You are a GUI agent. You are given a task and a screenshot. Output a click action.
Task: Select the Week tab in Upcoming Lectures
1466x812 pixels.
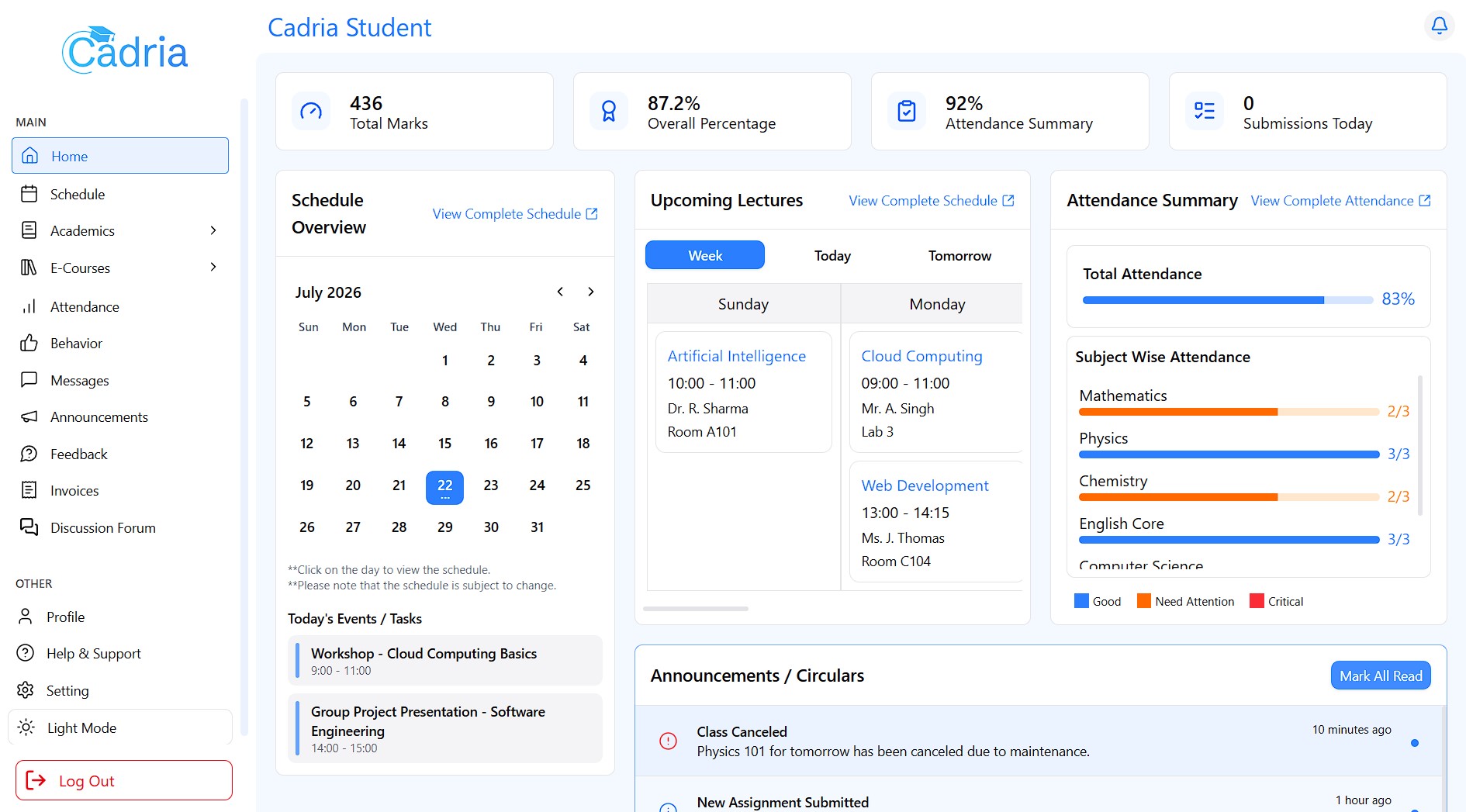click(x=705, y=255)
